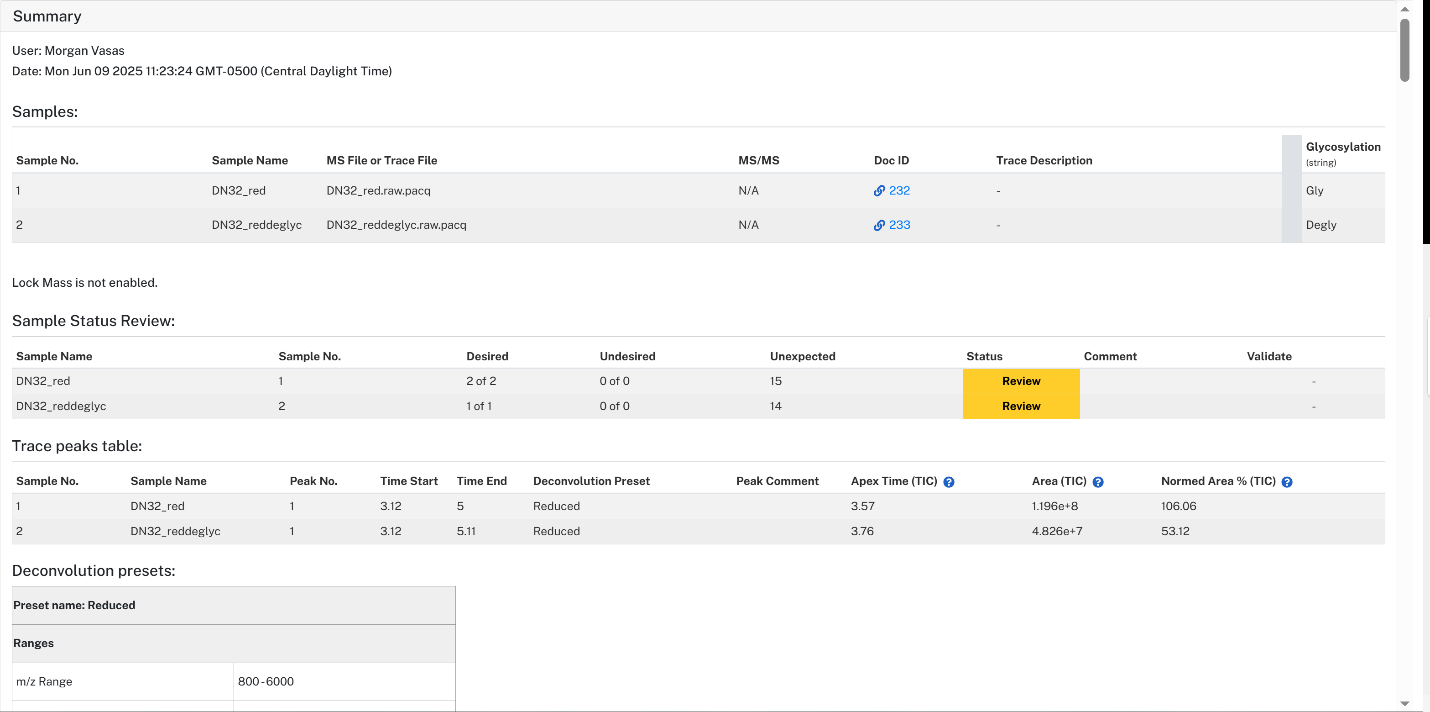Click the Summary panel header

click(x=699, y=16)
